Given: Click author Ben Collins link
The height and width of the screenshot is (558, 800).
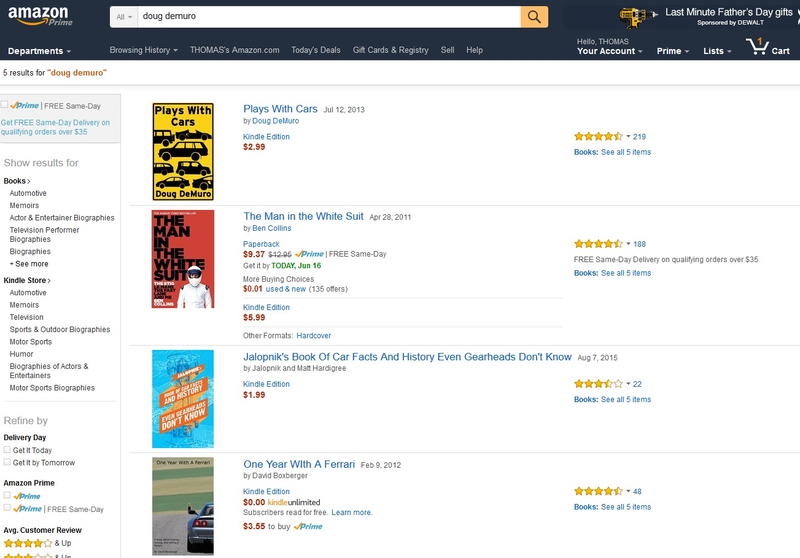Looking at the screenshot, I should click(x=272, y=228).
